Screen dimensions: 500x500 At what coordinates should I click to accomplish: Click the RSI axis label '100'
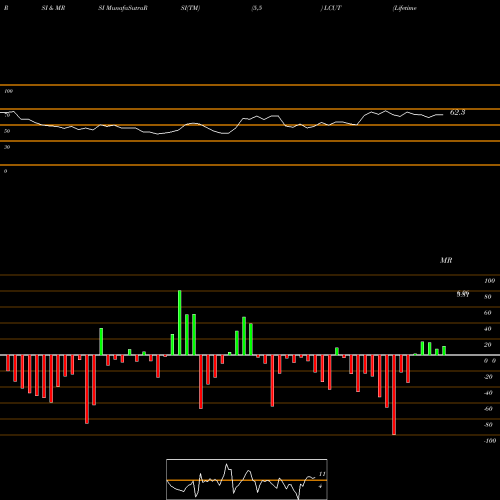[8, 91]
